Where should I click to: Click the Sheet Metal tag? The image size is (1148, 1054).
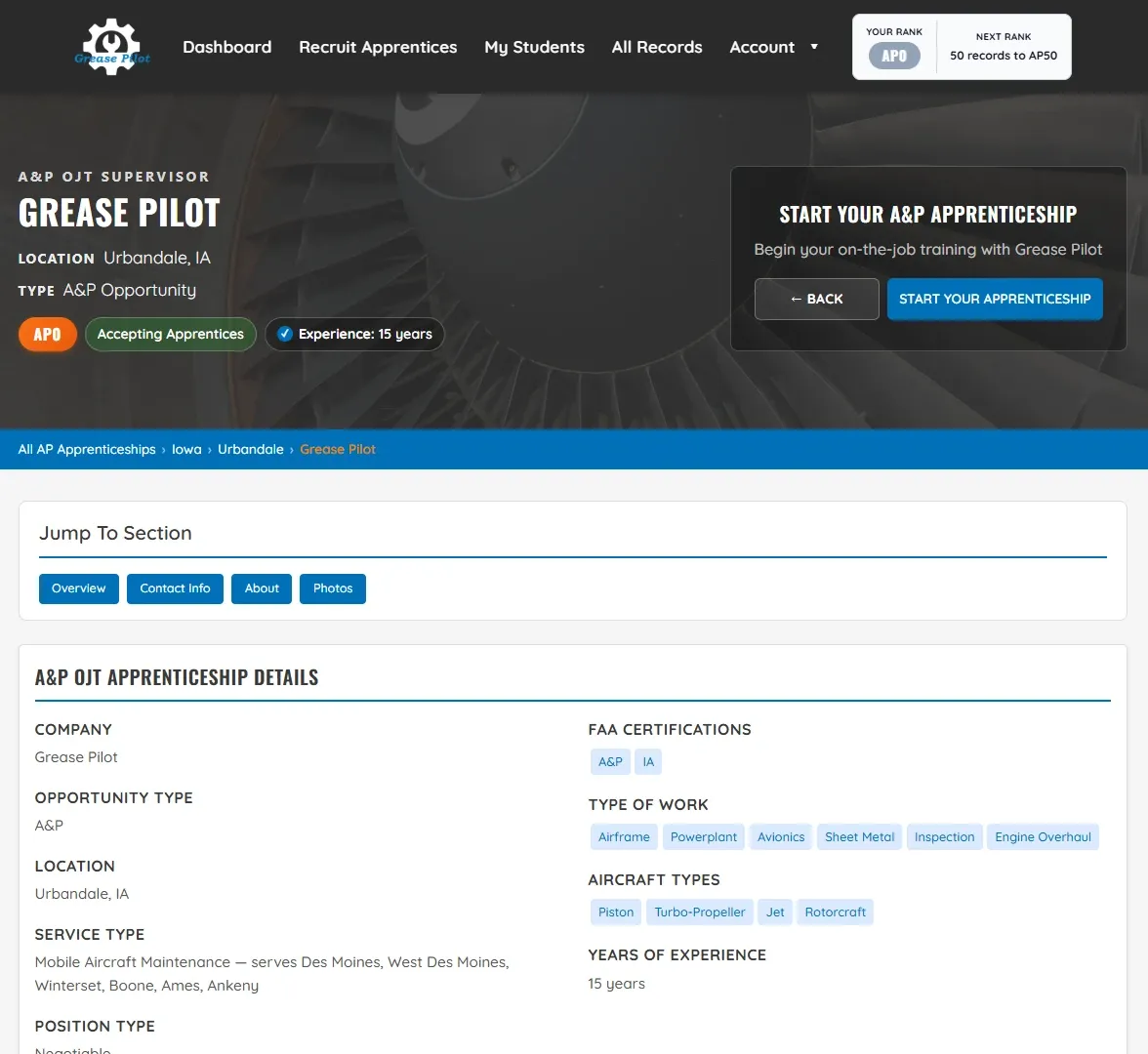coord(859,837)
